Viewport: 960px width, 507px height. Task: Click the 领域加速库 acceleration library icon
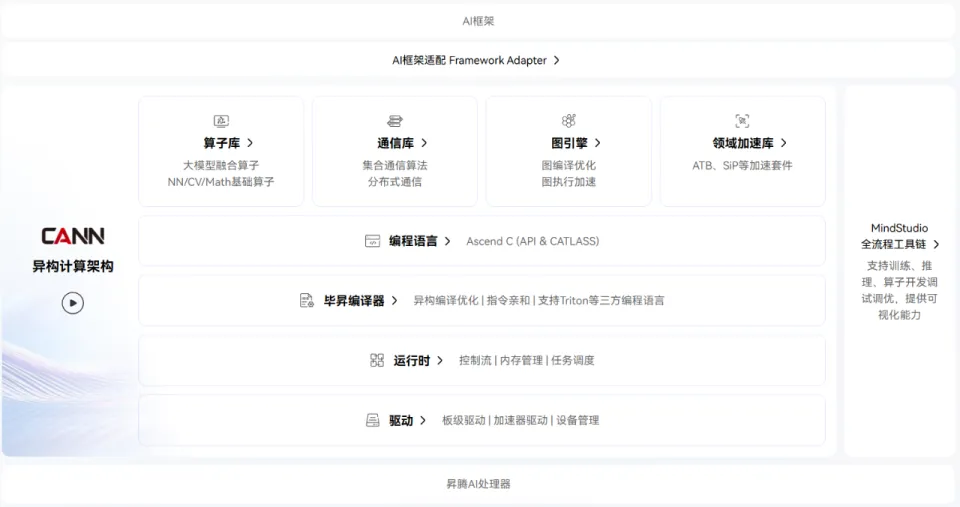click(742, 121)
